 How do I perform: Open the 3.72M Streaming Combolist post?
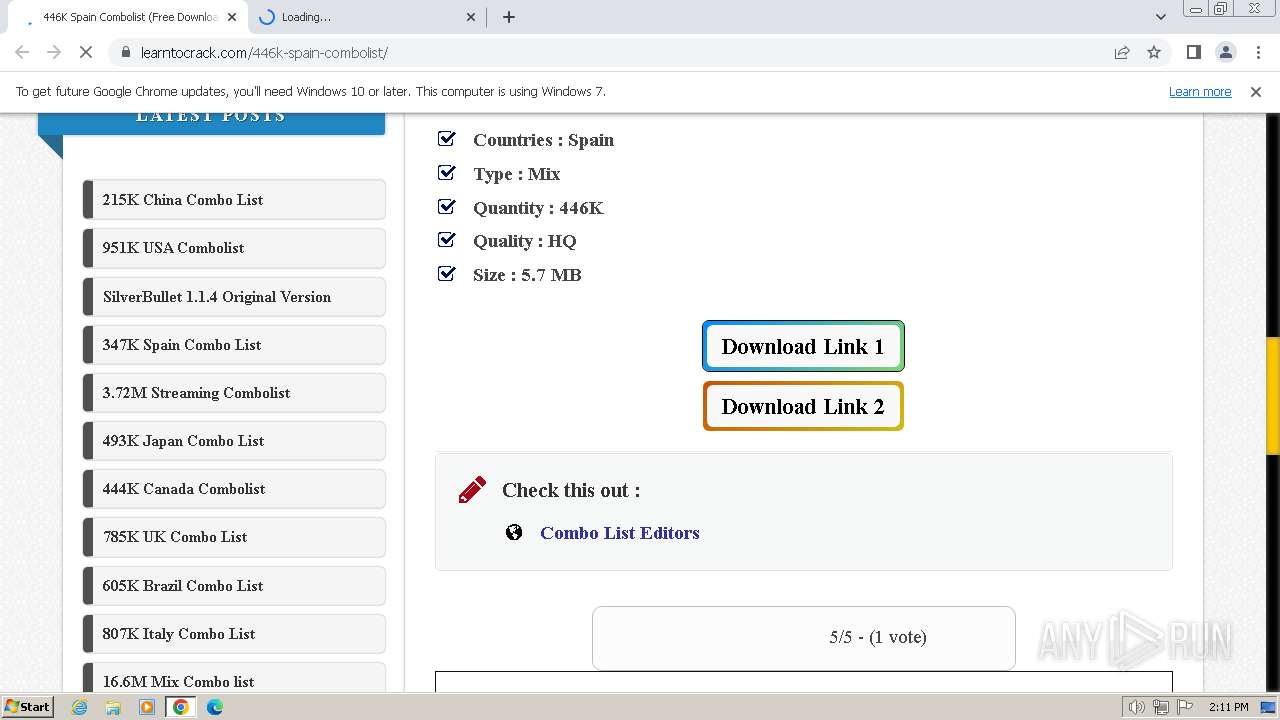click(234, 393)
